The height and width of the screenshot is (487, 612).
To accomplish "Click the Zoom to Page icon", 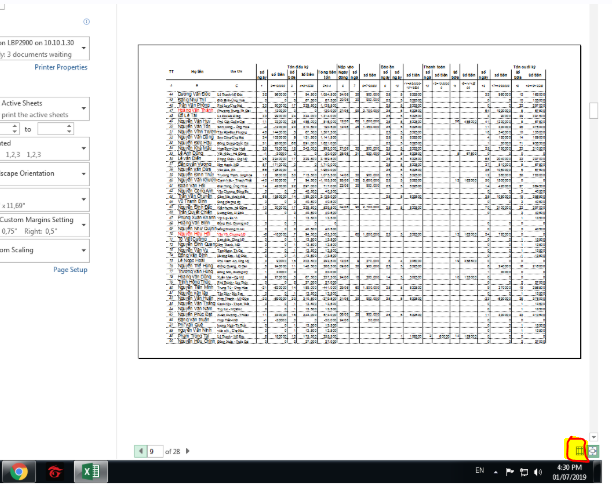I will point(594,451).
